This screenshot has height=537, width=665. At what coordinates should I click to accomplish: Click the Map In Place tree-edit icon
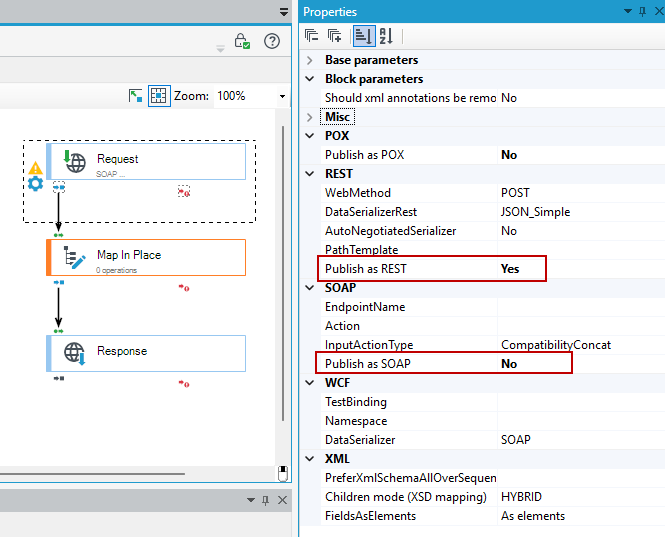75,257
